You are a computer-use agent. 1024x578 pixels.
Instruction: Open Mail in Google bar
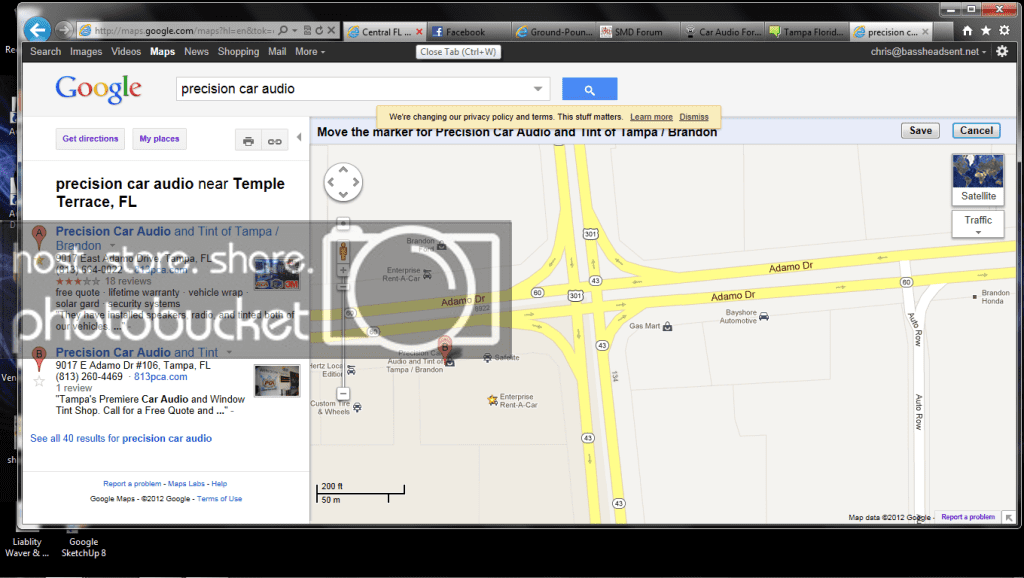coord(277,52)
